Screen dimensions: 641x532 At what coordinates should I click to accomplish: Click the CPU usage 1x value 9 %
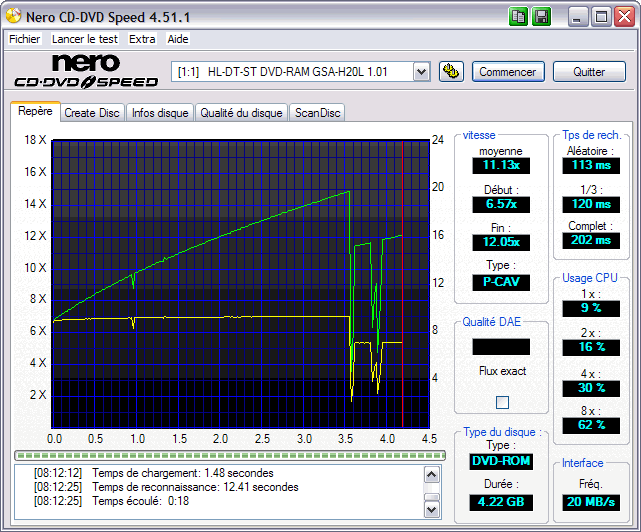coord(591,308)
